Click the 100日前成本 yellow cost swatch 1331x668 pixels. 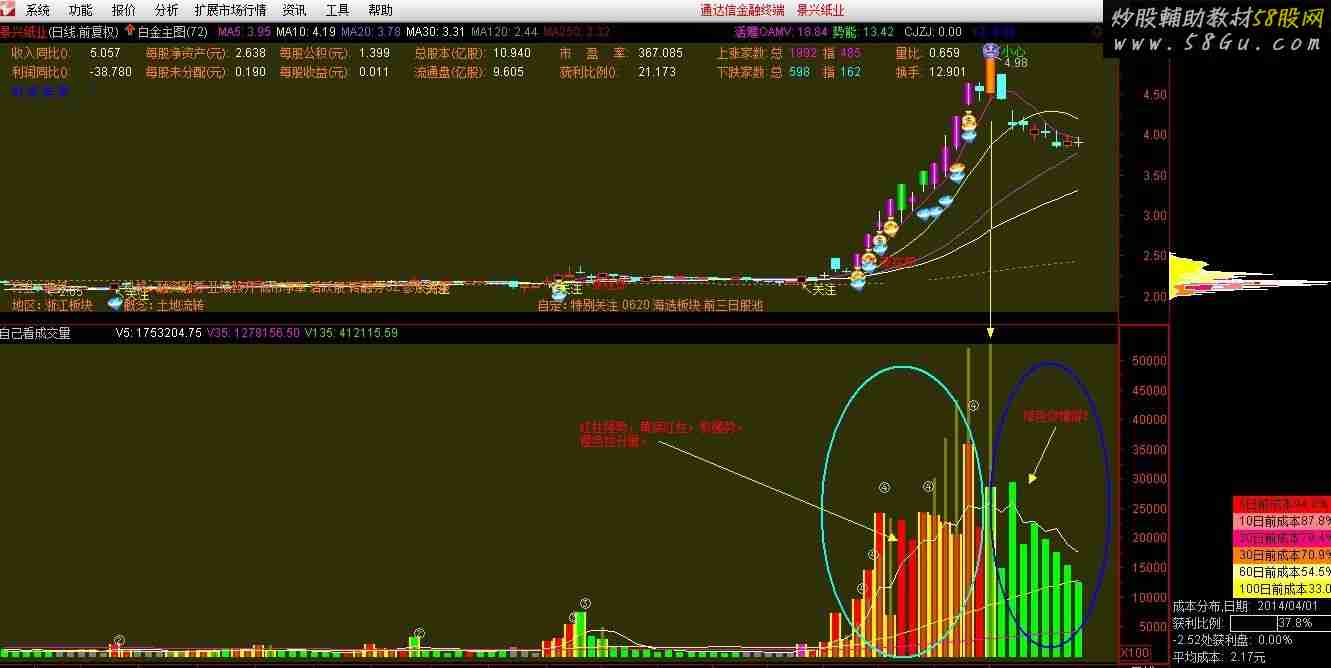[1280, 589]
